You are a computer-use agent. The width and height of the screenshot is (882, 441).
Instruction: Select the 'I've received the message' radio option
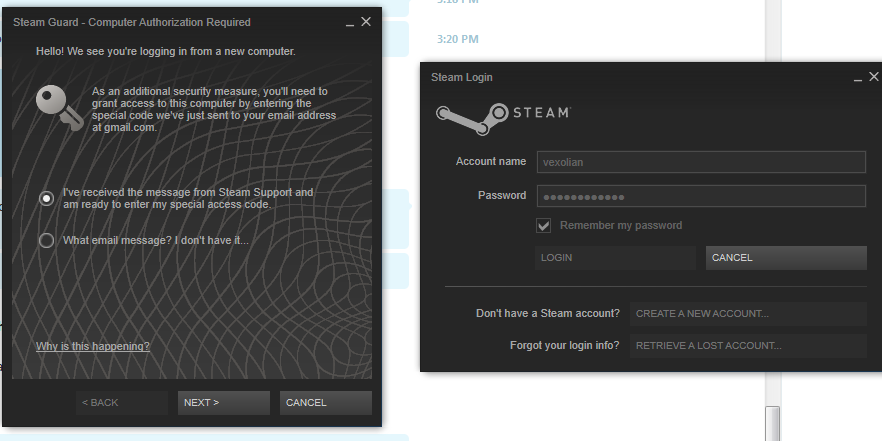[47, 199]
